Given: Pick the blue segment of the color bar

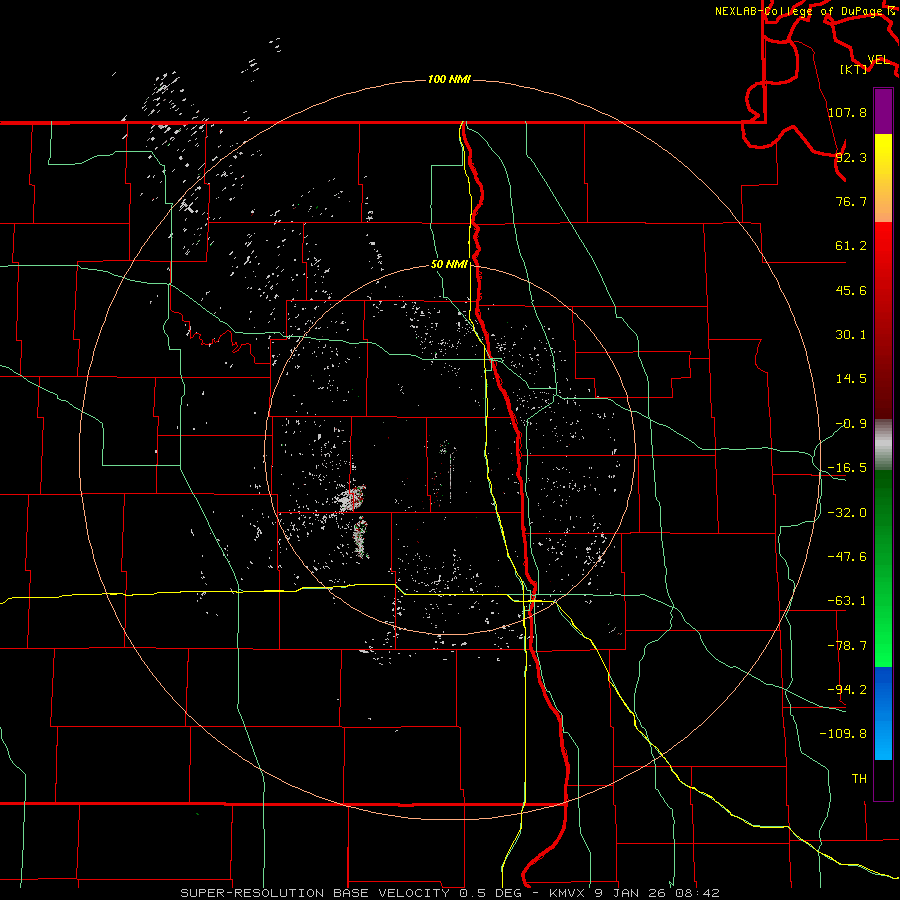Looking at the screenshot, I should point(883,713).
